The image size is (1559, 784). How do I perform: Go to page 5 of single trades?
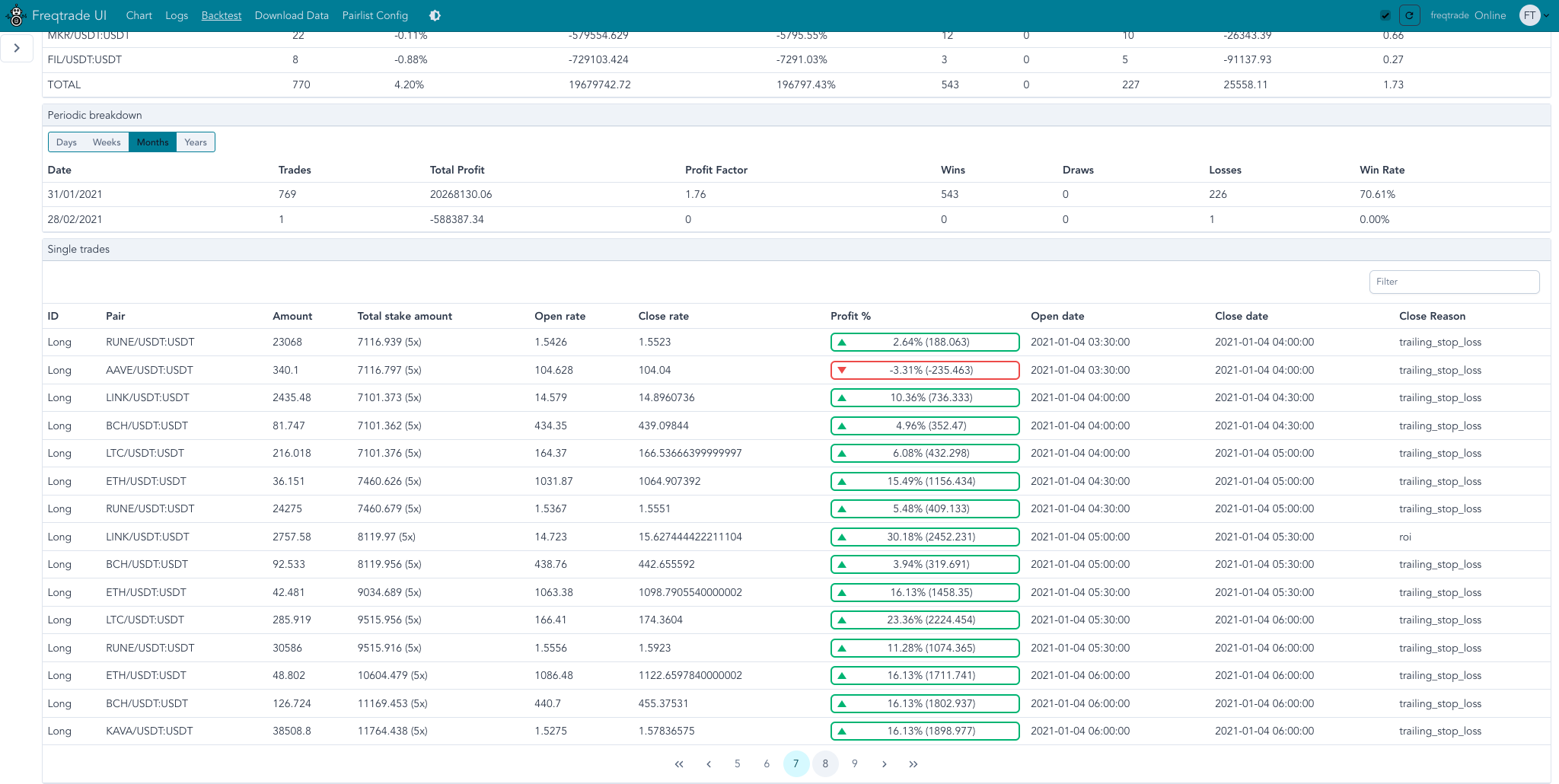[737, 763]
